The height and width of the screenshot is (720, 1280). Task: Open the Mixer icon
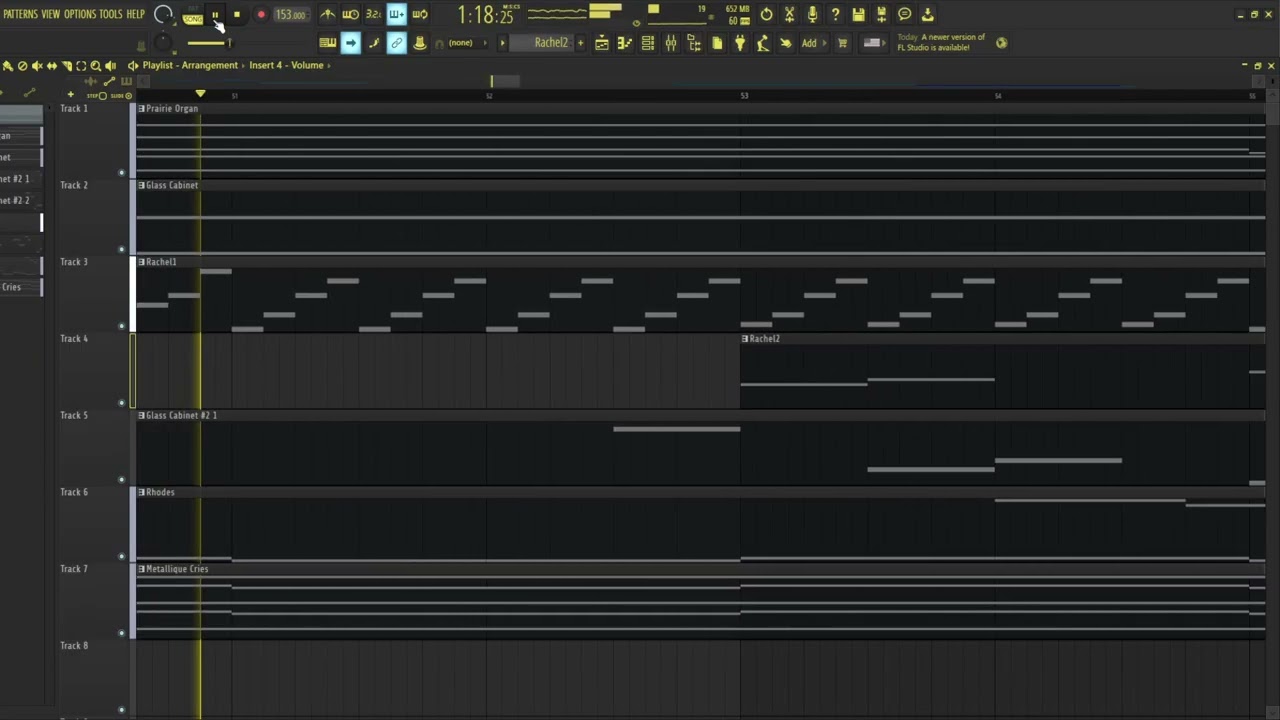click(671, 43)
